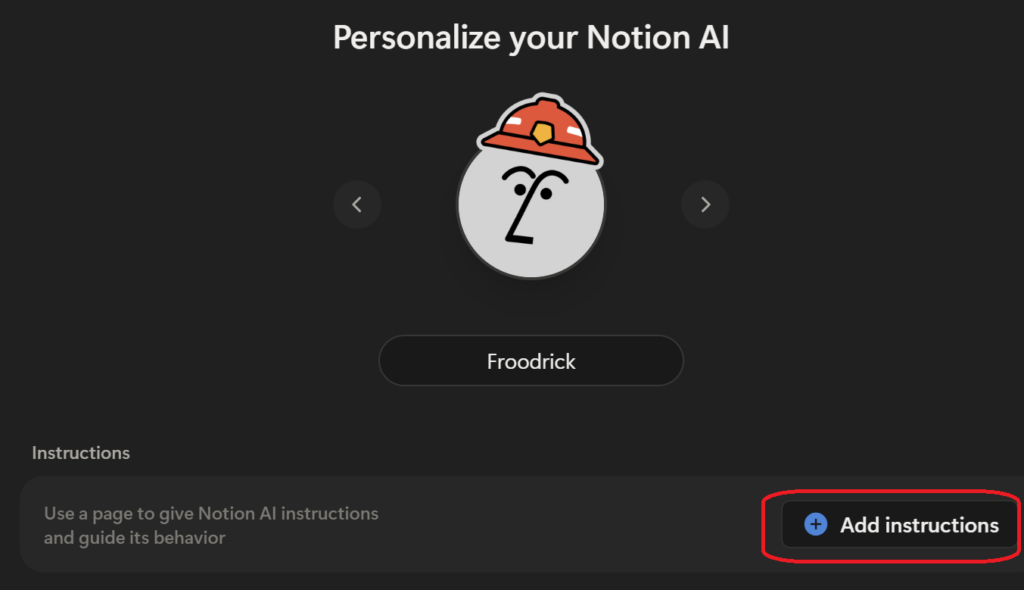Screen dimensions: 1024x590
Task: Focus the Notion AI name text box
Action: [531, 361]
